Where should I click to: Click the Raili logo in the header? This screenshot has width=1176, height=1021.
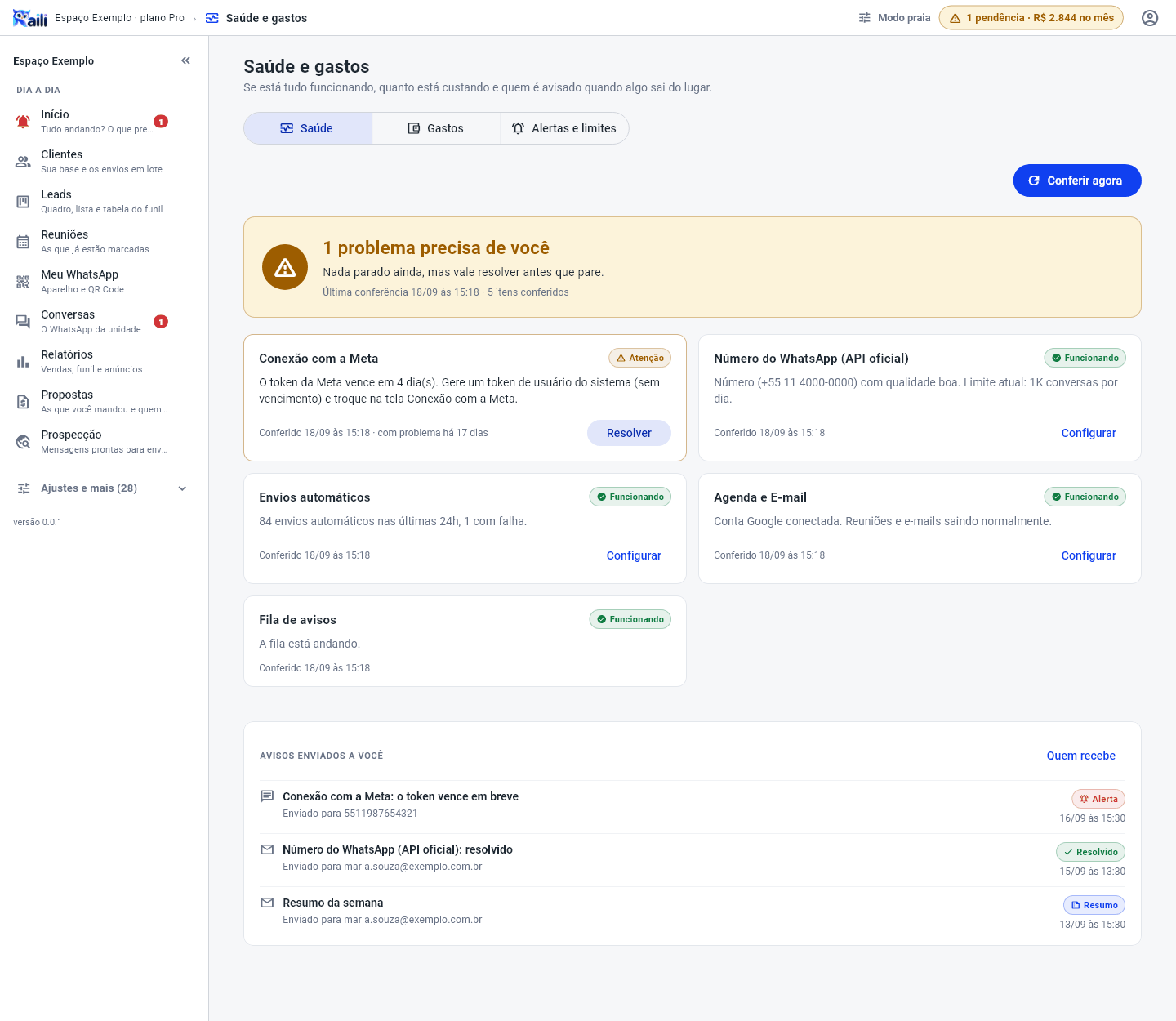(29, 18)
